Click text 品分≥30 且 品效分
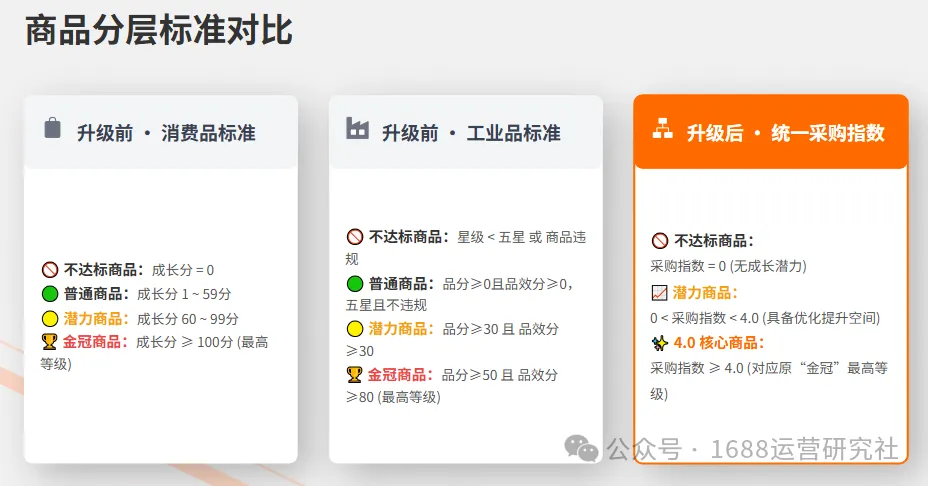This screenshot has height=486, width=928. (x=501, y=329)
